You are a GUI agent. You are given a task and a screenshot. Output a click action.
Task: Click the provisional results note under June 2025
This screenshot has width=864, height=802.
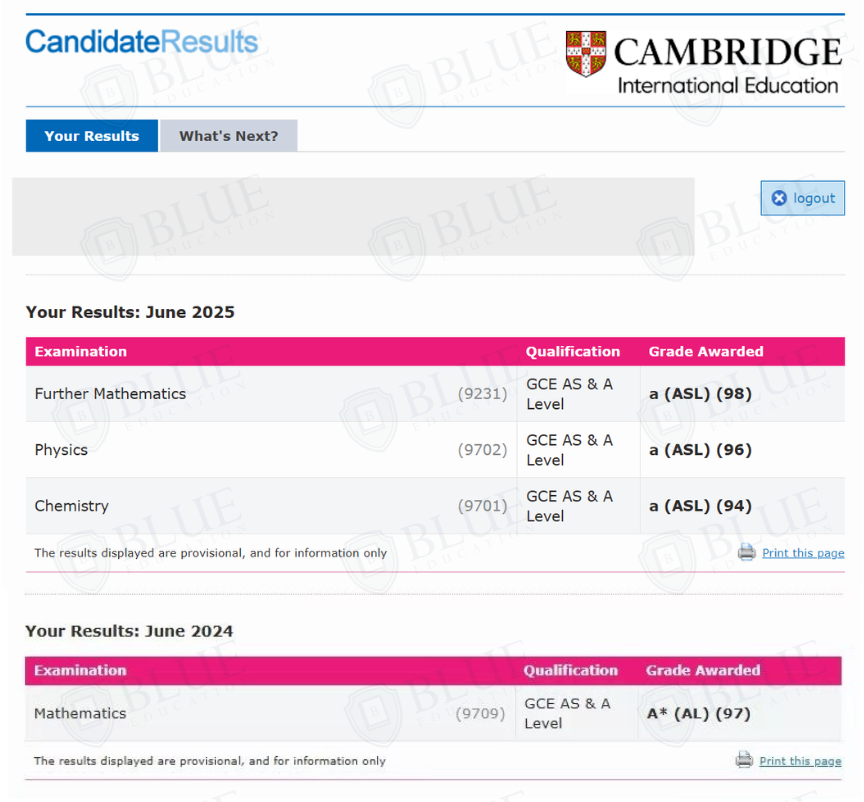click(x=210, y=553)
